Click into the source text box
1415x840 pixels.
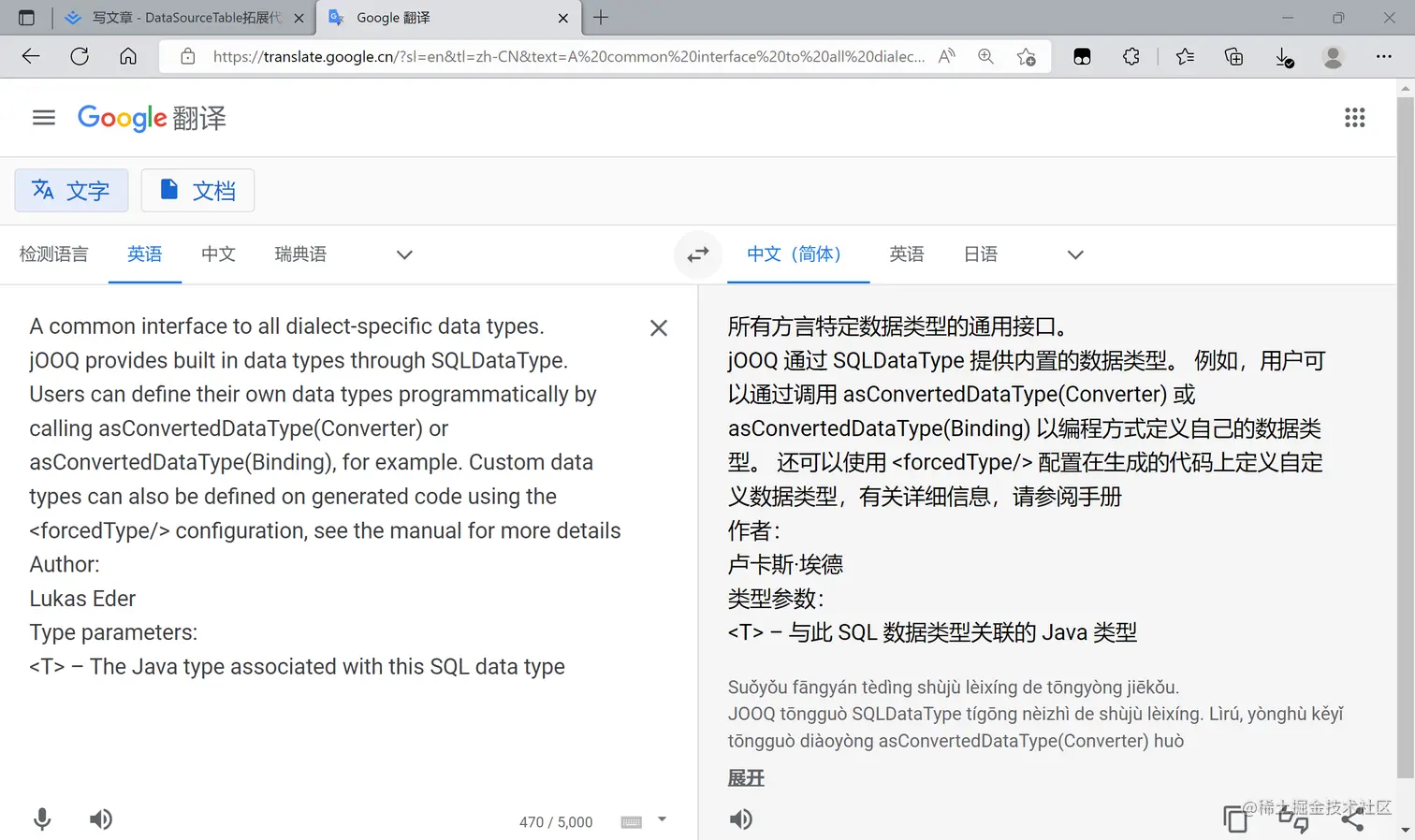[328, 496]
